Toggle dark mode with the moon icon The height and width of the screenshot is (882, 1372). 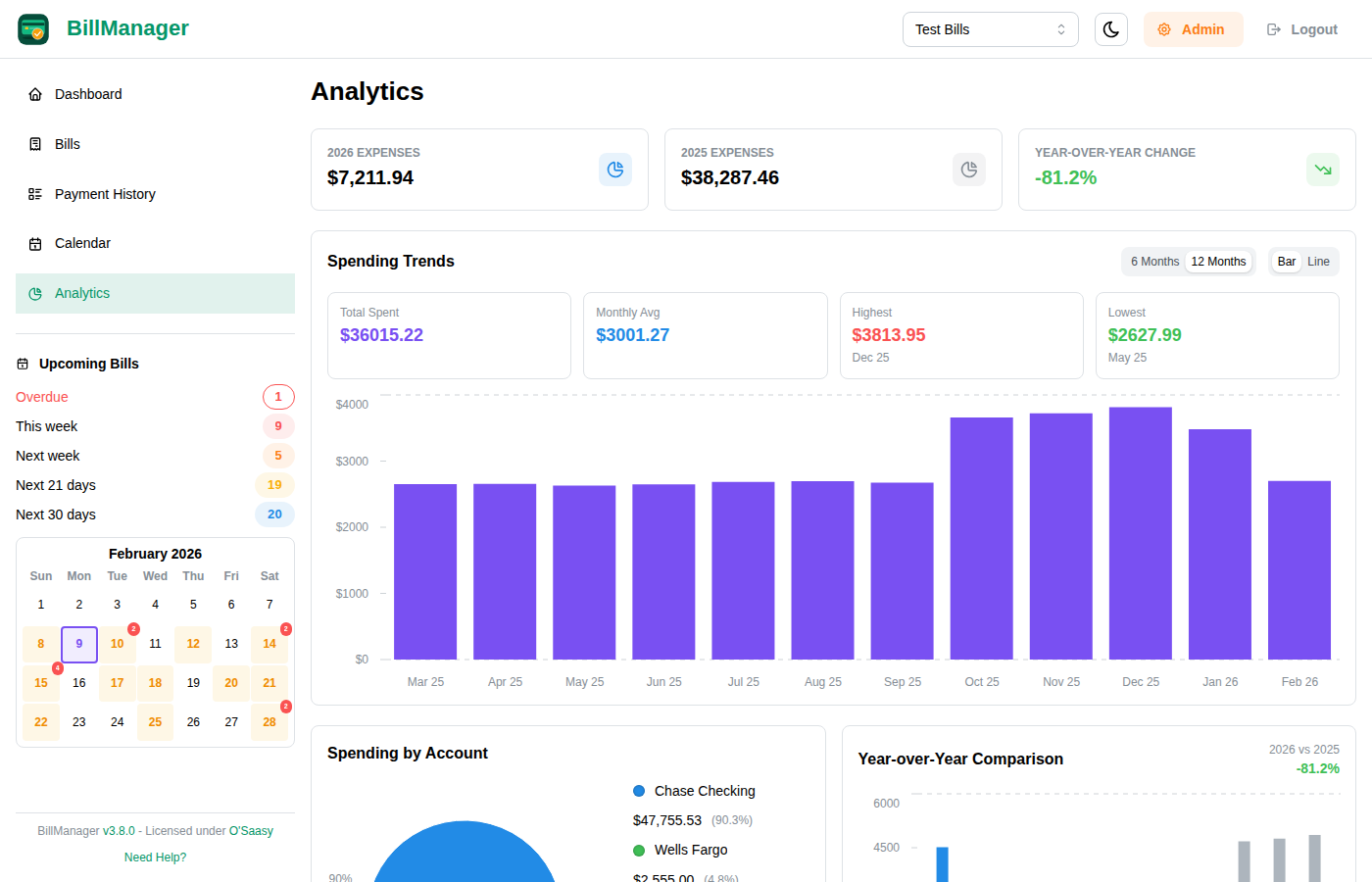click(x=1110, y=28)
